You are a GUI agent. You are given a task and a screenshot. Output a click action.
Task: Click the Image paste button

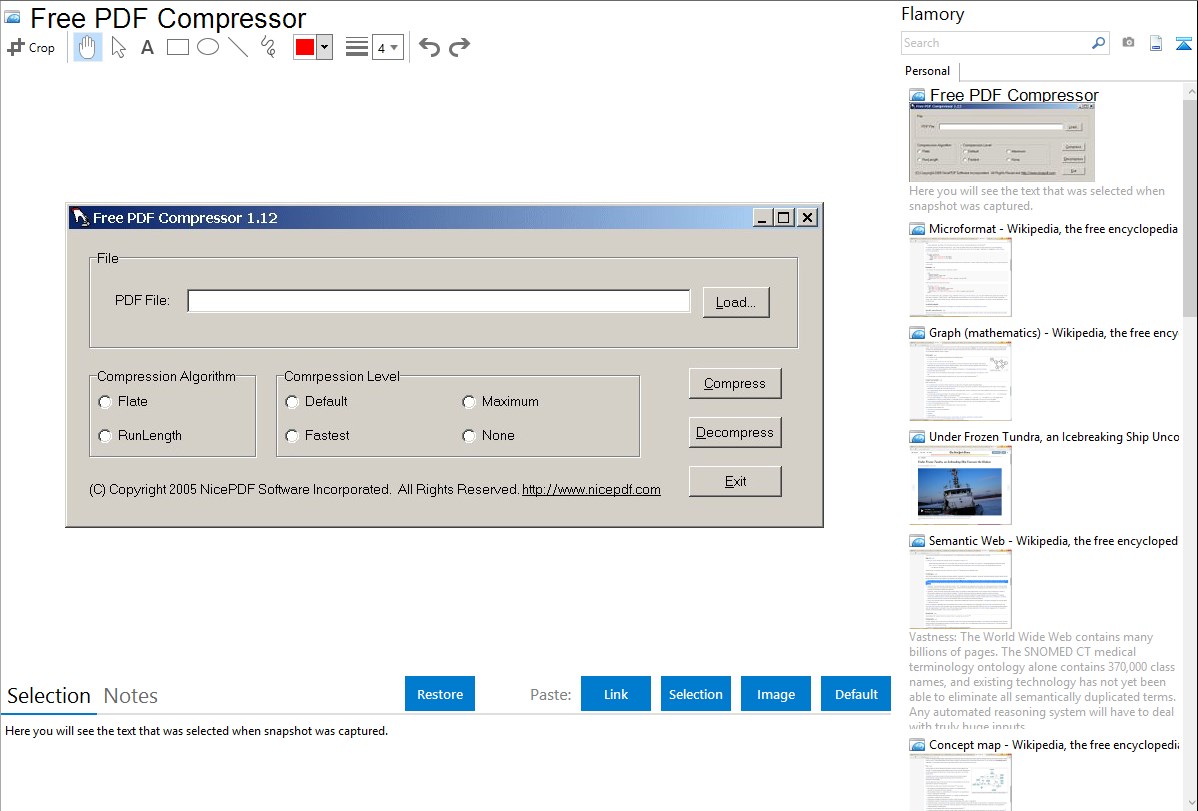click(775, 694)
